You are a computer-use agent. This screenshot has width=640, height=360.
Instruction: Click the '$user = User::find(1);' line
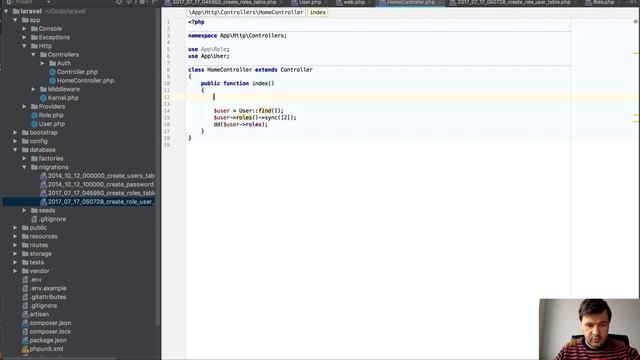coord(248,111)
